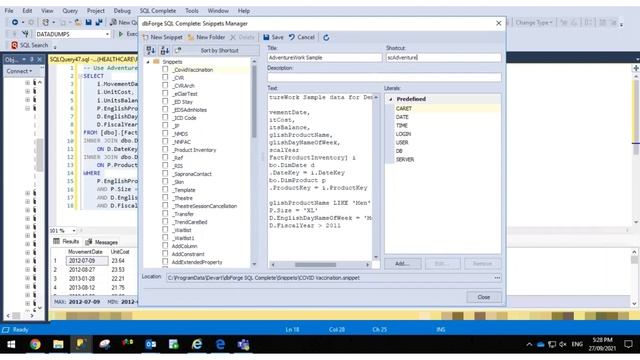Screen dimensions: 640x360
Task: Open the SQL Search toolbar overflow arrow
Action: [x=55, y=47]
